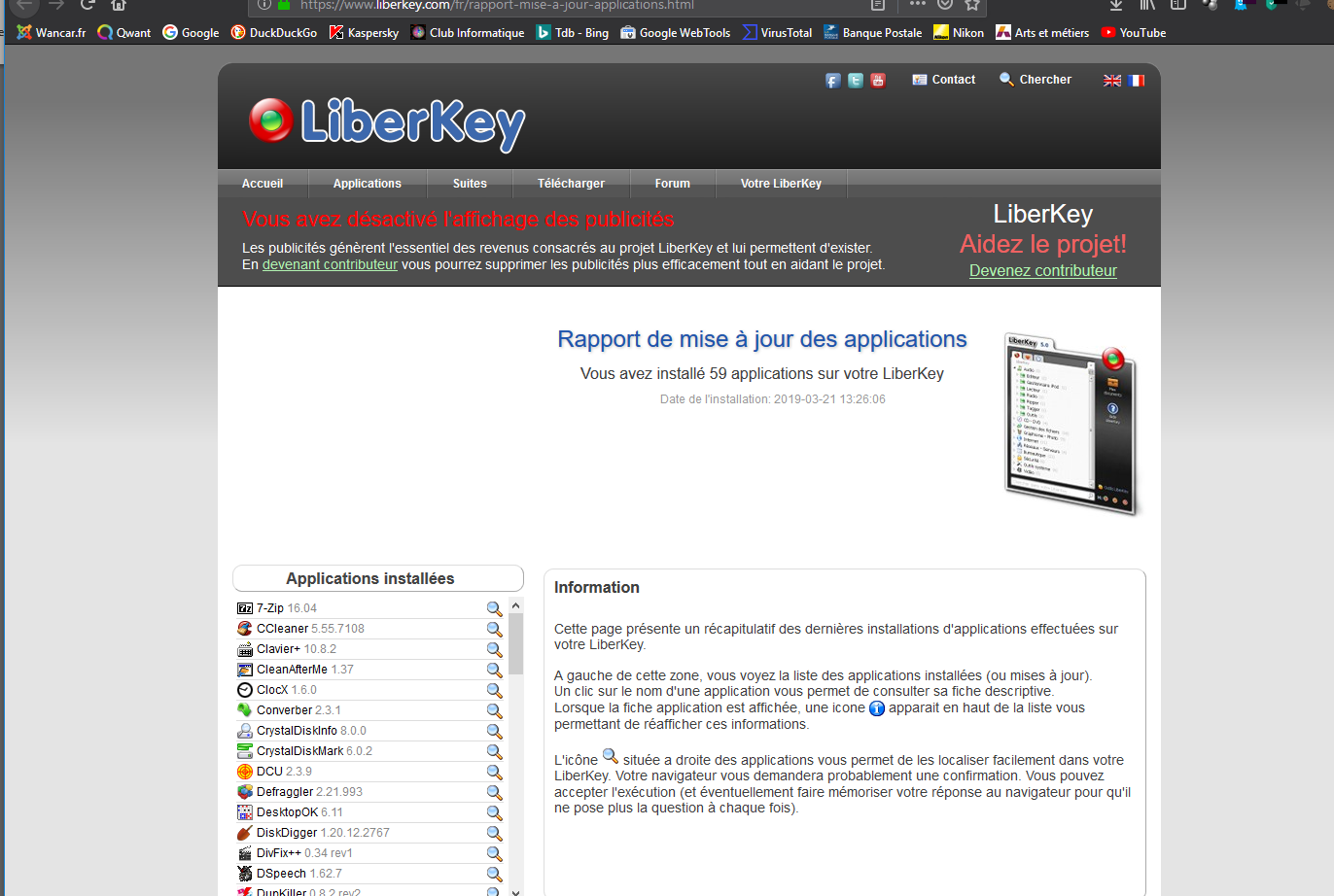1334x896 pixels.
Task: Locate Converber with its magnifier icon
Action: pos(494,710)
